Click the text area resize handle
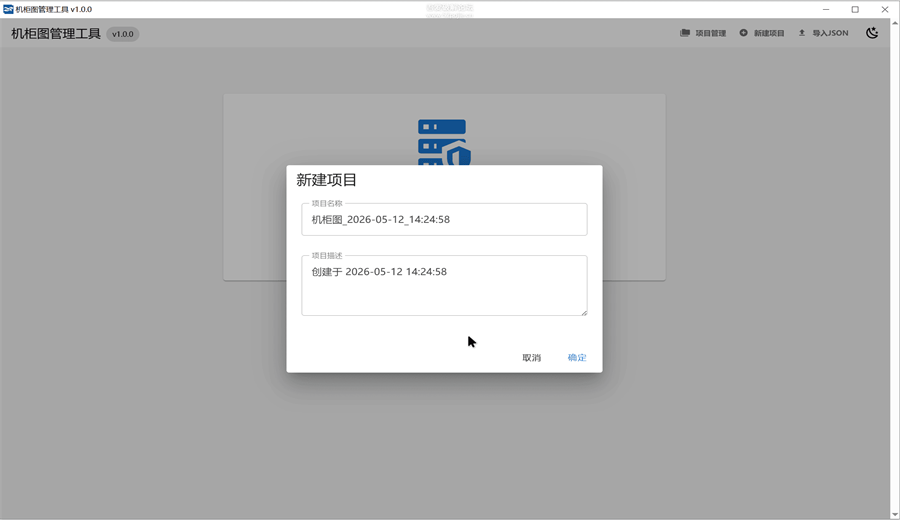Viewport: 900px width, 520px height. [584, 312]
